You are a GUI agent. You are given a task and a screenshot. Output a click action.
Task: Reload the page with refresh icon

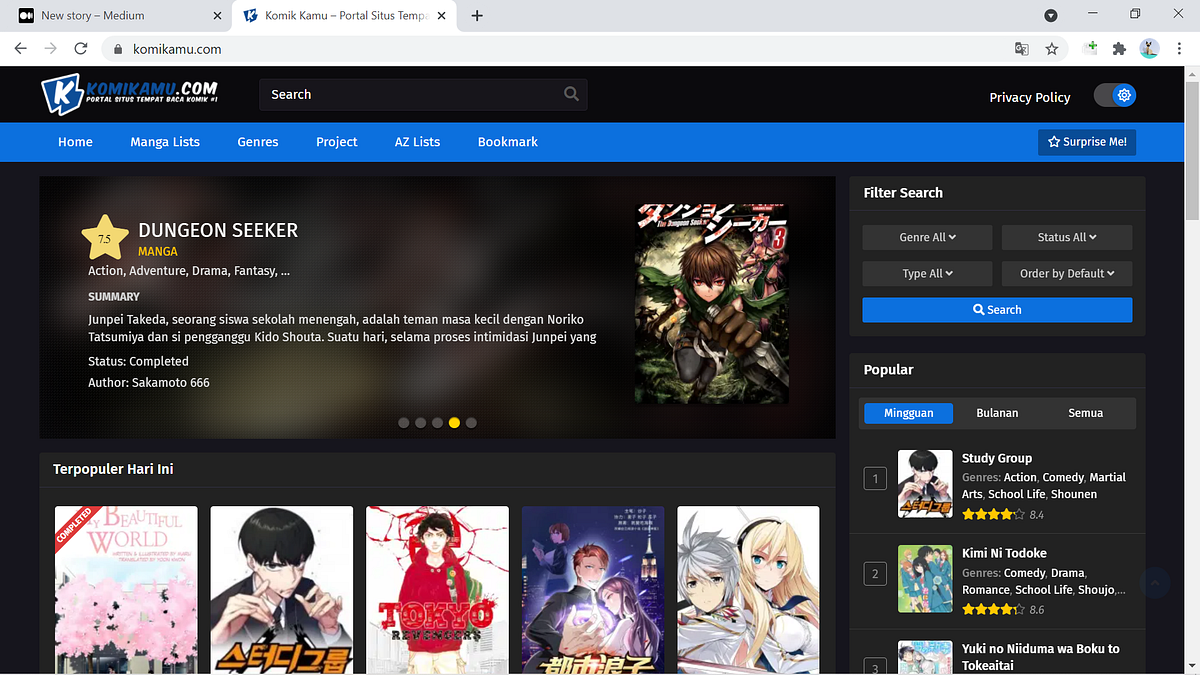81,48
